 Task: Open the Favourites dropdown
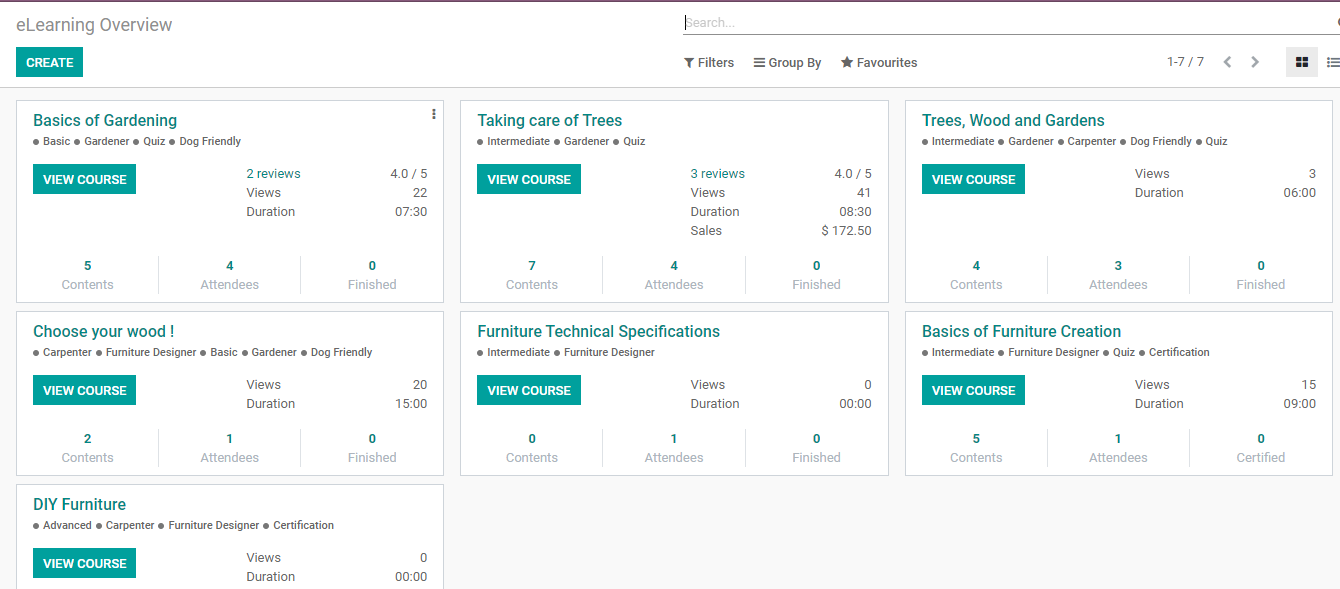(879, 62)
